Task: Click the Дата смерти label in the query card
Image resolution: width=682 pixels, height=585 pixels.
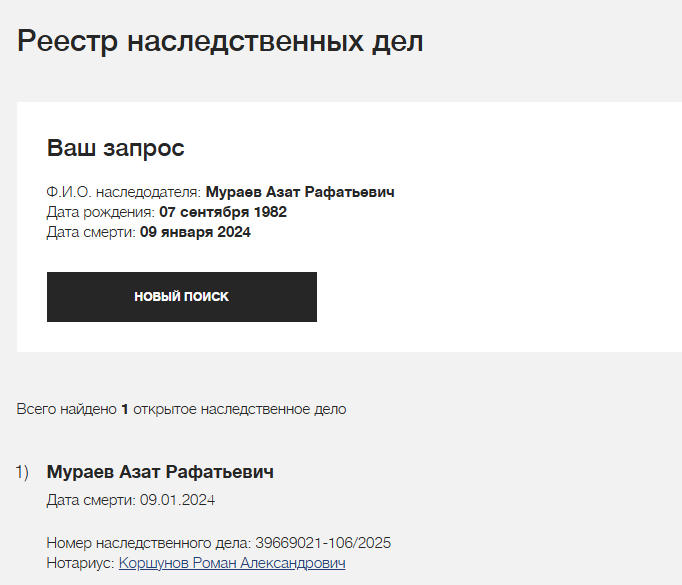Action: pyautogui.click(x=91, y=232)
